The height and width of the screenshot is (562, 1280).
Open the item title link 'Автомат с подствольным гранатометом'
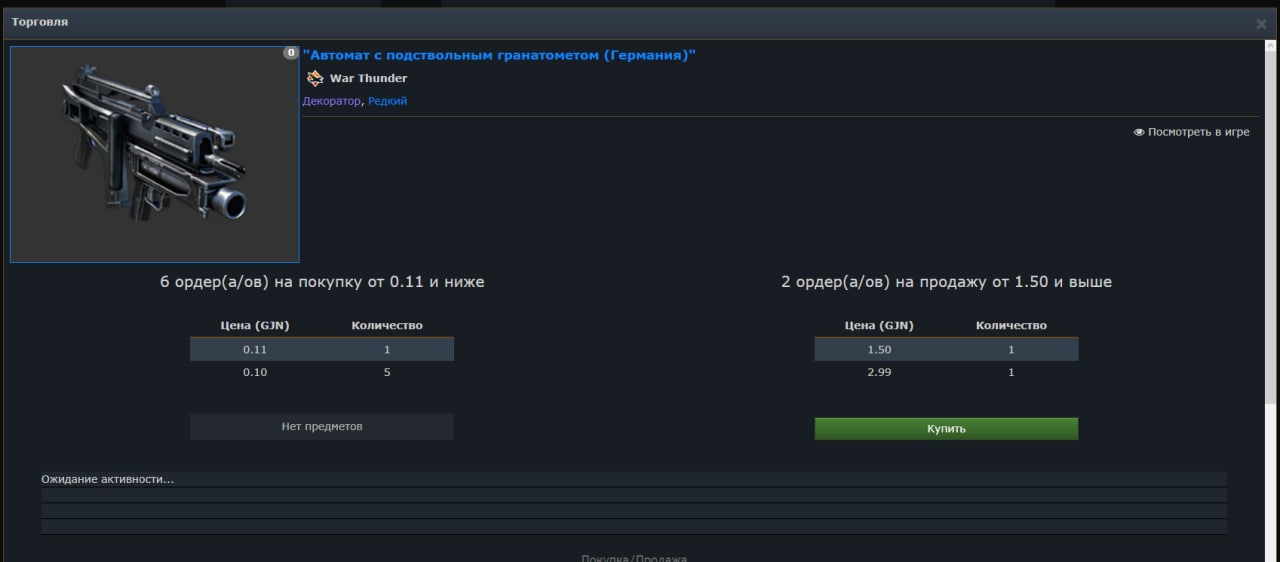(499, 55)
